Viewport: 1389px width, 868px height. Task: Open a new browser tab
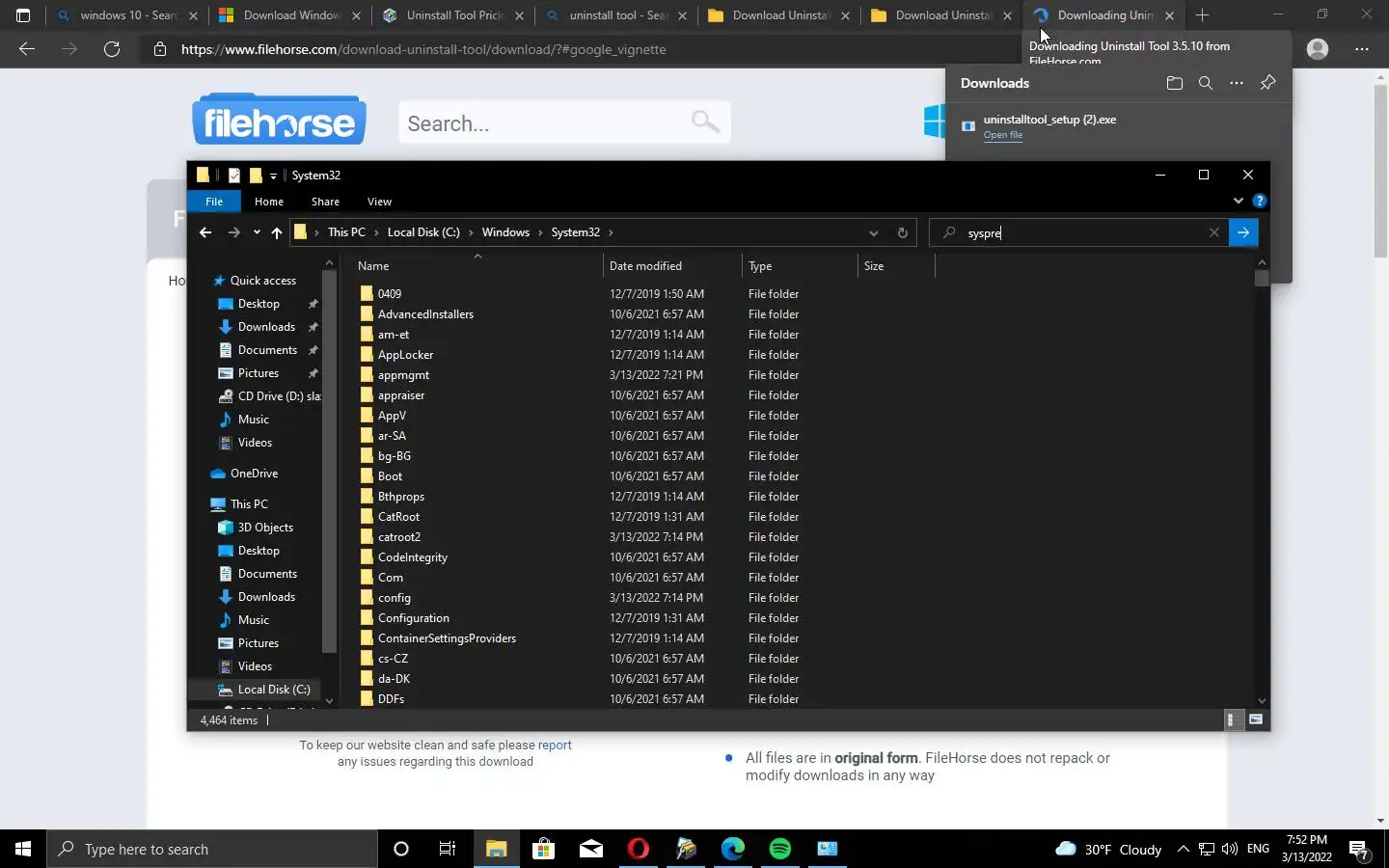pos(1202,15)
